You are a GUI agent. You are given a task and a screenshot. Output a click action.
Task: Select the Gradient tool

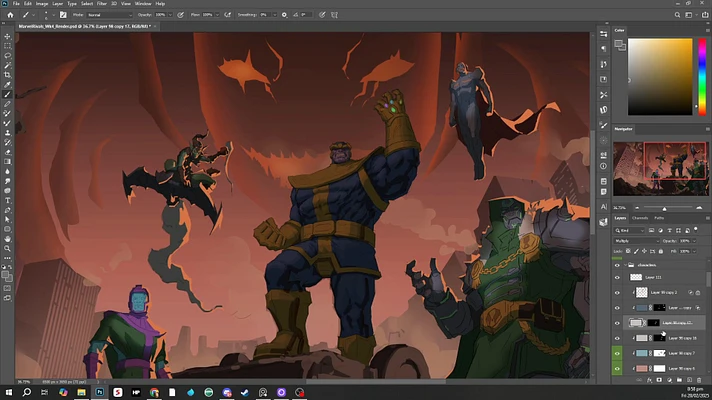[7, 162]
